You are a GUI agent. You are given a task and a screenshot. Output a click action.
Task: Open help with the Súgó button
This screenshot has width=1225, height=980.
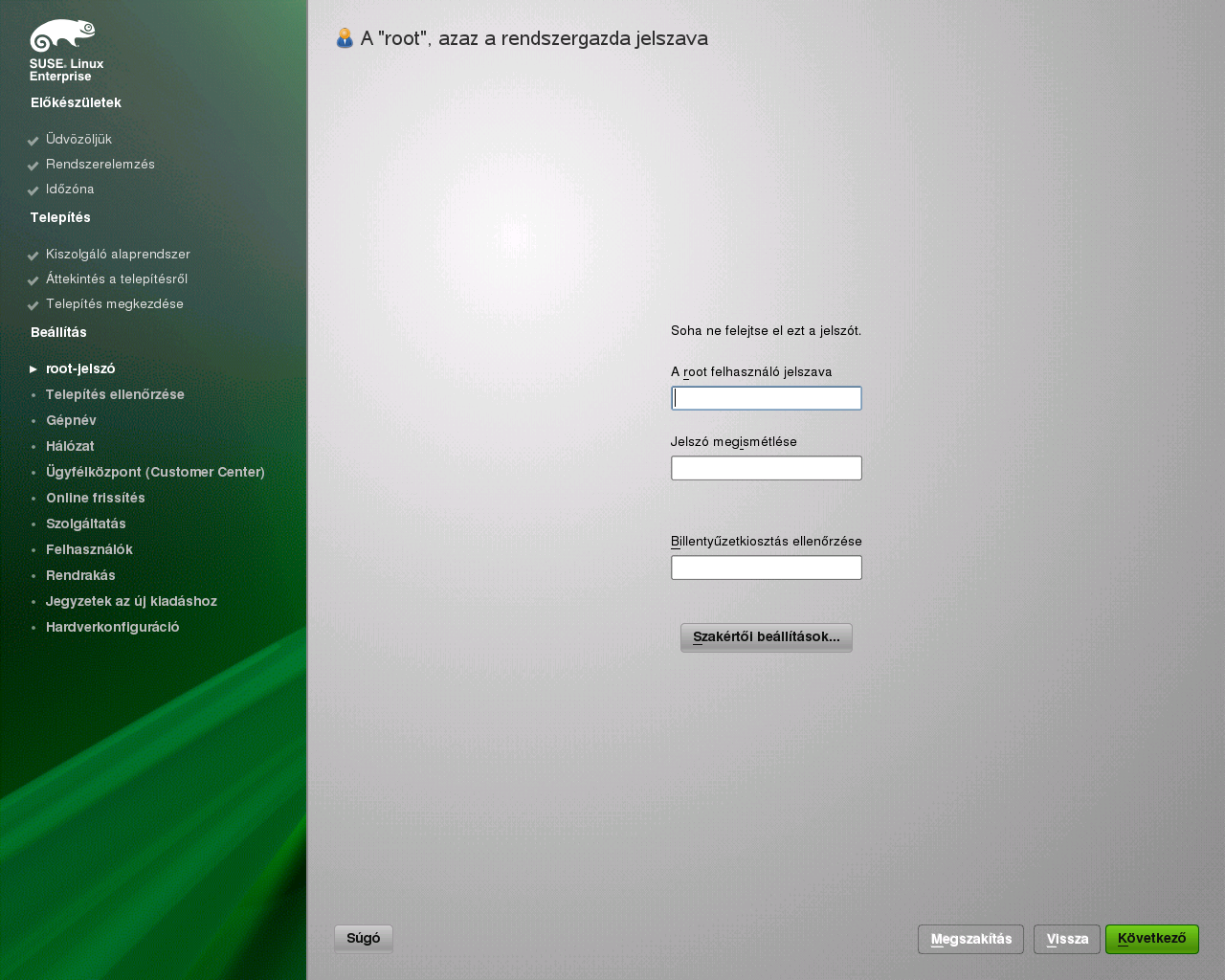[364, 939]
